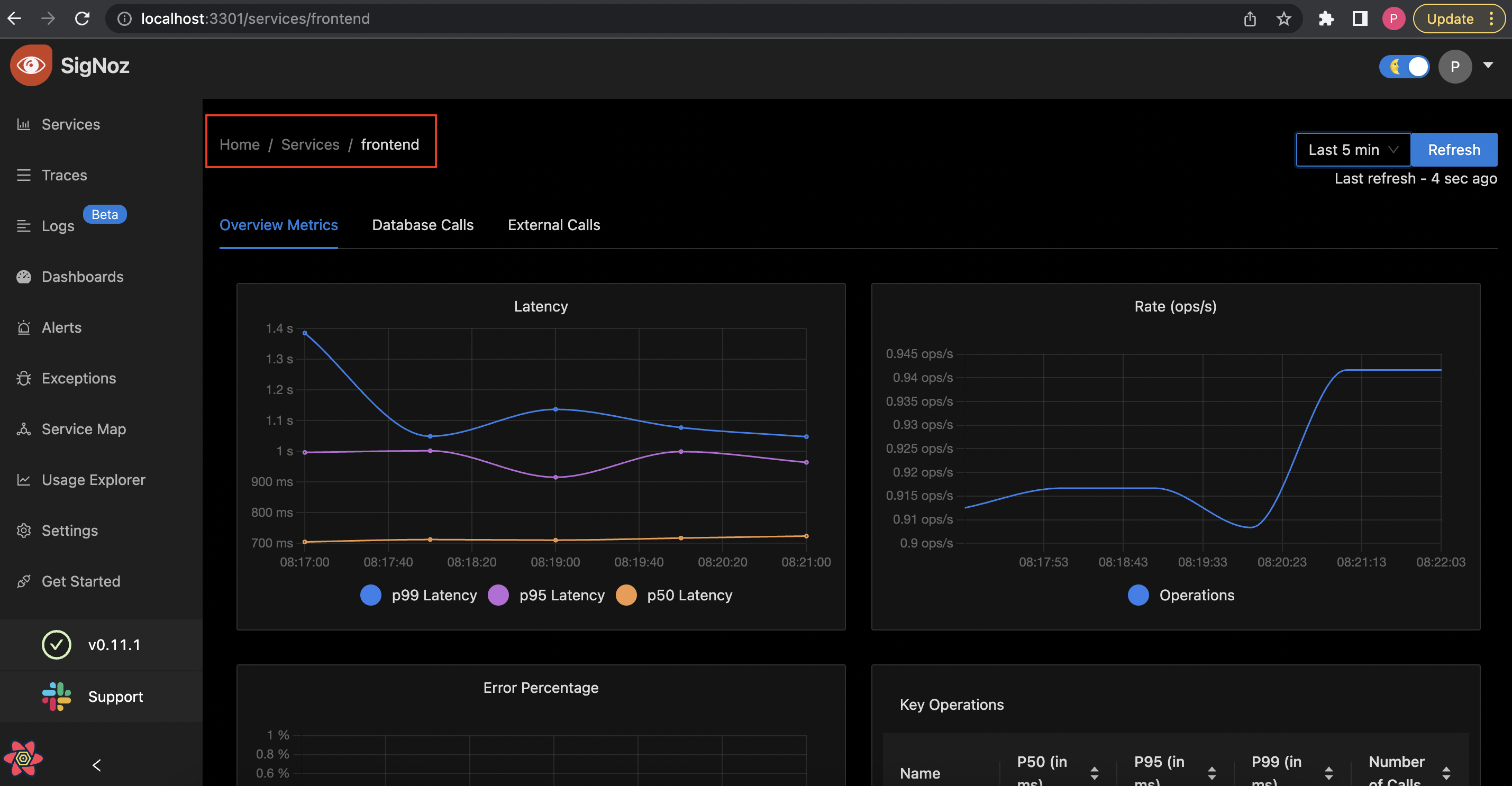
Task: Click the Slack Support icon
Action: coord(57,696)
